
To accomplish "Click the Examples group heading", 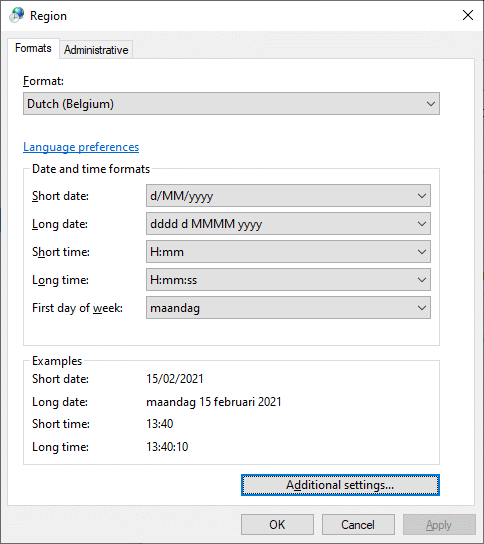I will point(57,361).
